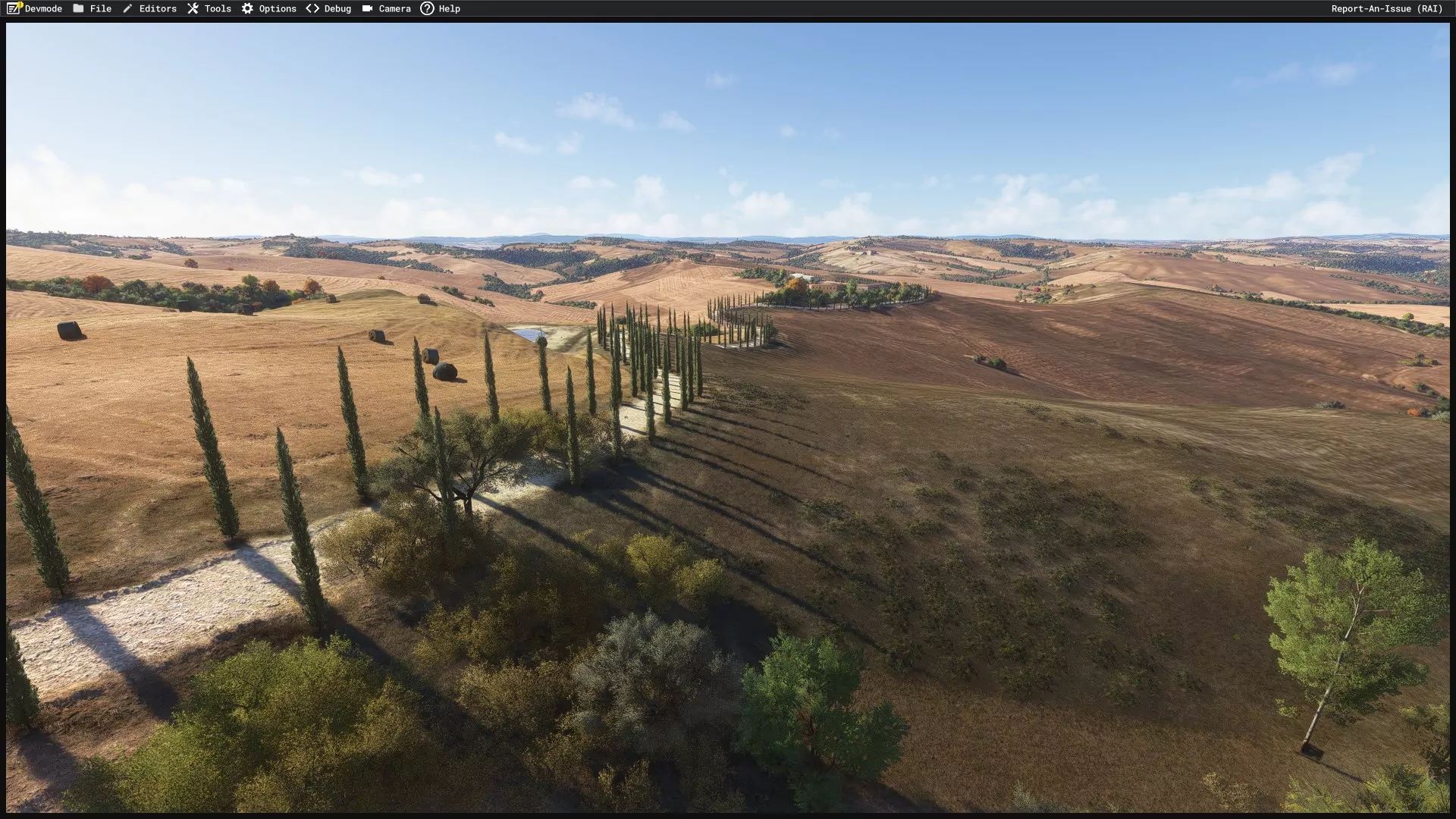This screenshot has width=1456, height=819.
Task: Open the Camera menu
Action: 394,8
